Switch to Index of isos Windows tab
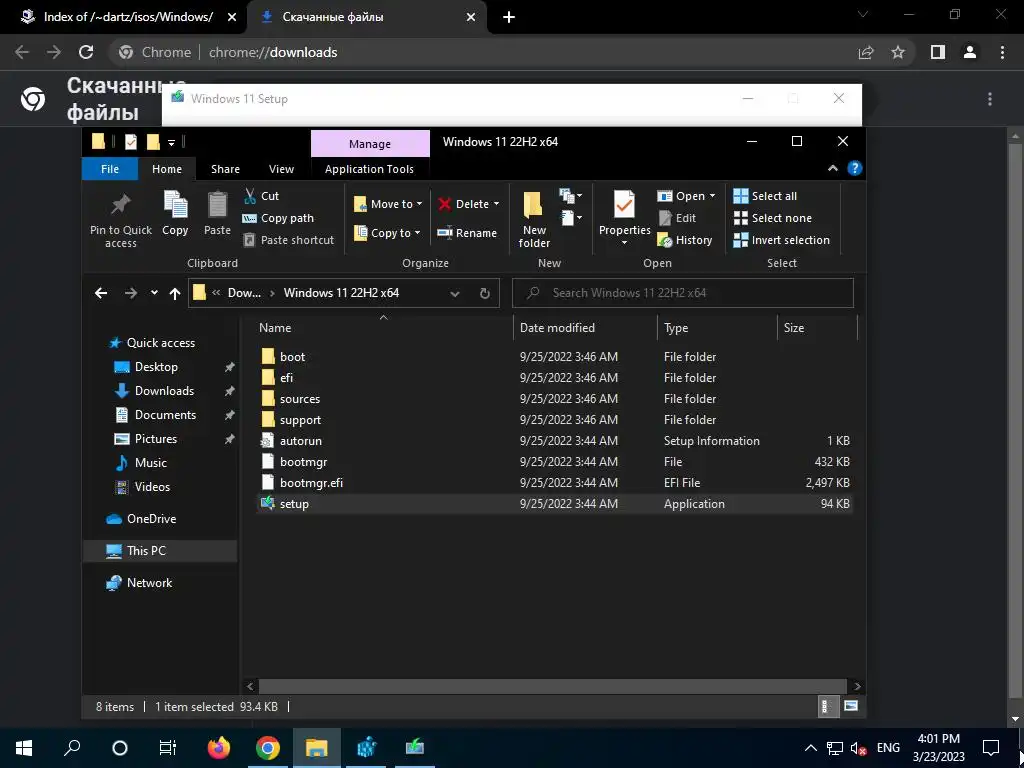 pyautogui.click(x=129, y=17)
